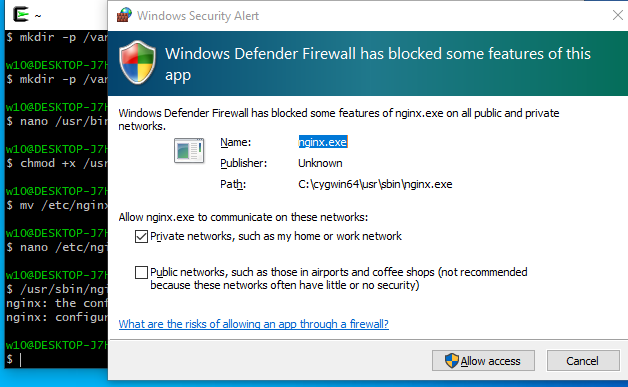Enable the Public networks checkbox

point(141,272)
